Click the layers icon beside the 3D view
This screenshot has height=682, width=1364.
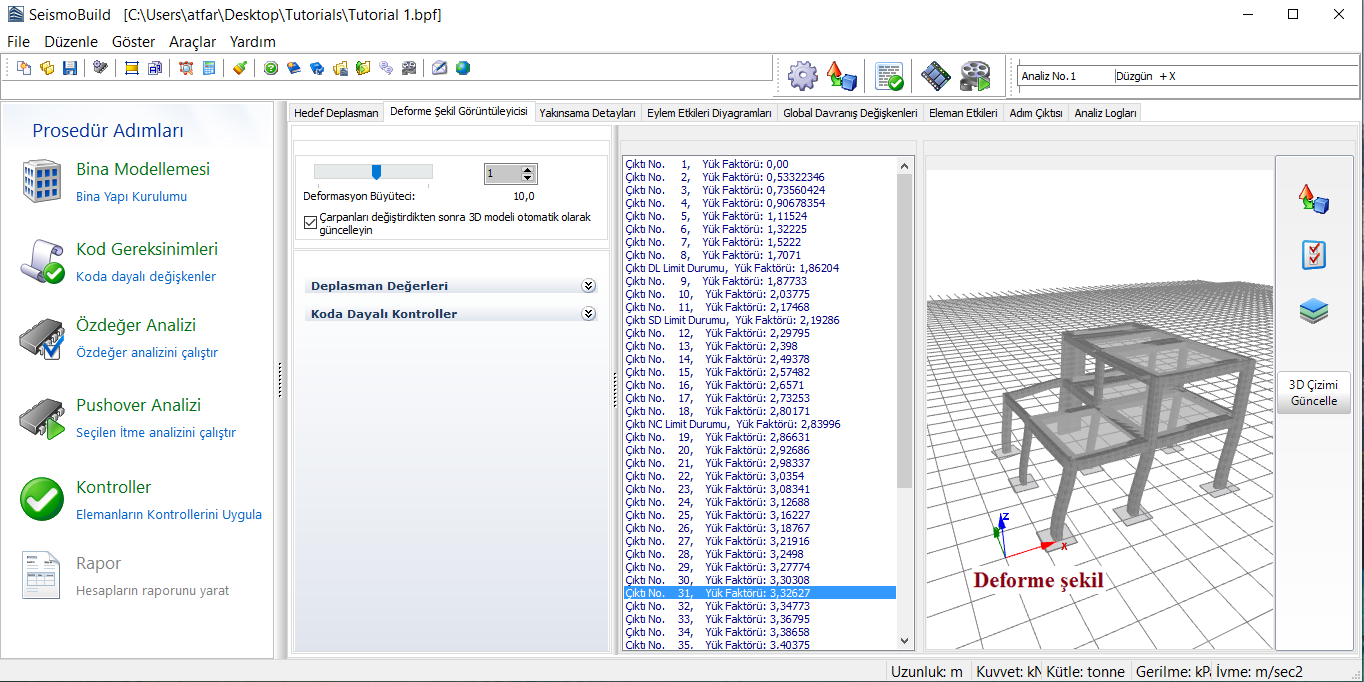coord(1313,311)
